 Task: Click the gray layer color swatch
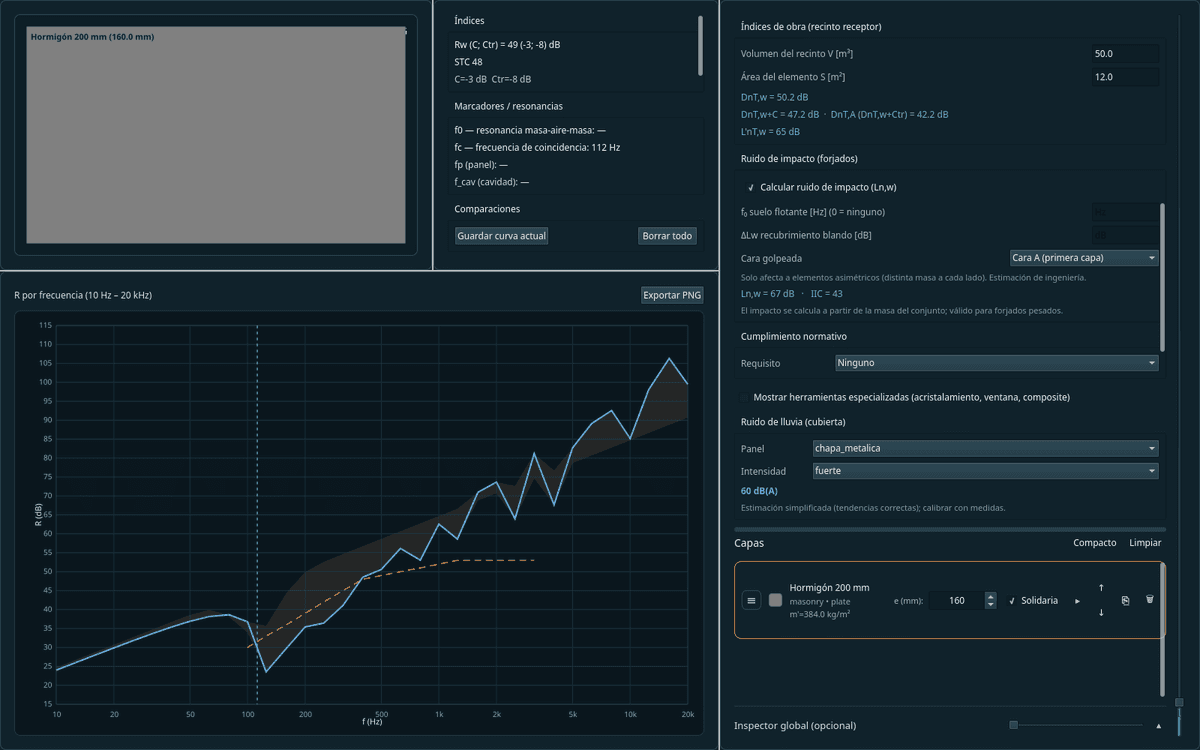(x=775, y=600)
